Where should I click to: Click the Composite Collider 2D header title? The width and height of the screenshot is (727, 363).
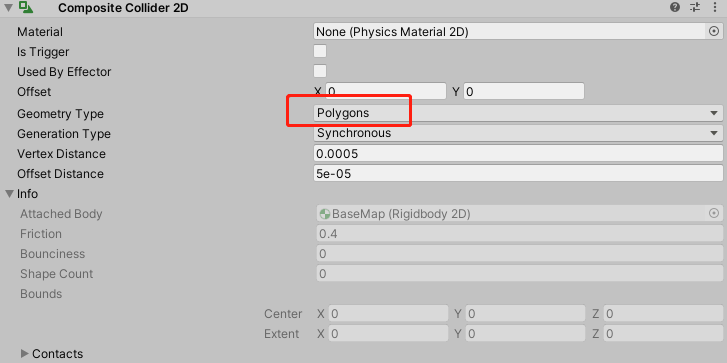click(x=123, y=8)
